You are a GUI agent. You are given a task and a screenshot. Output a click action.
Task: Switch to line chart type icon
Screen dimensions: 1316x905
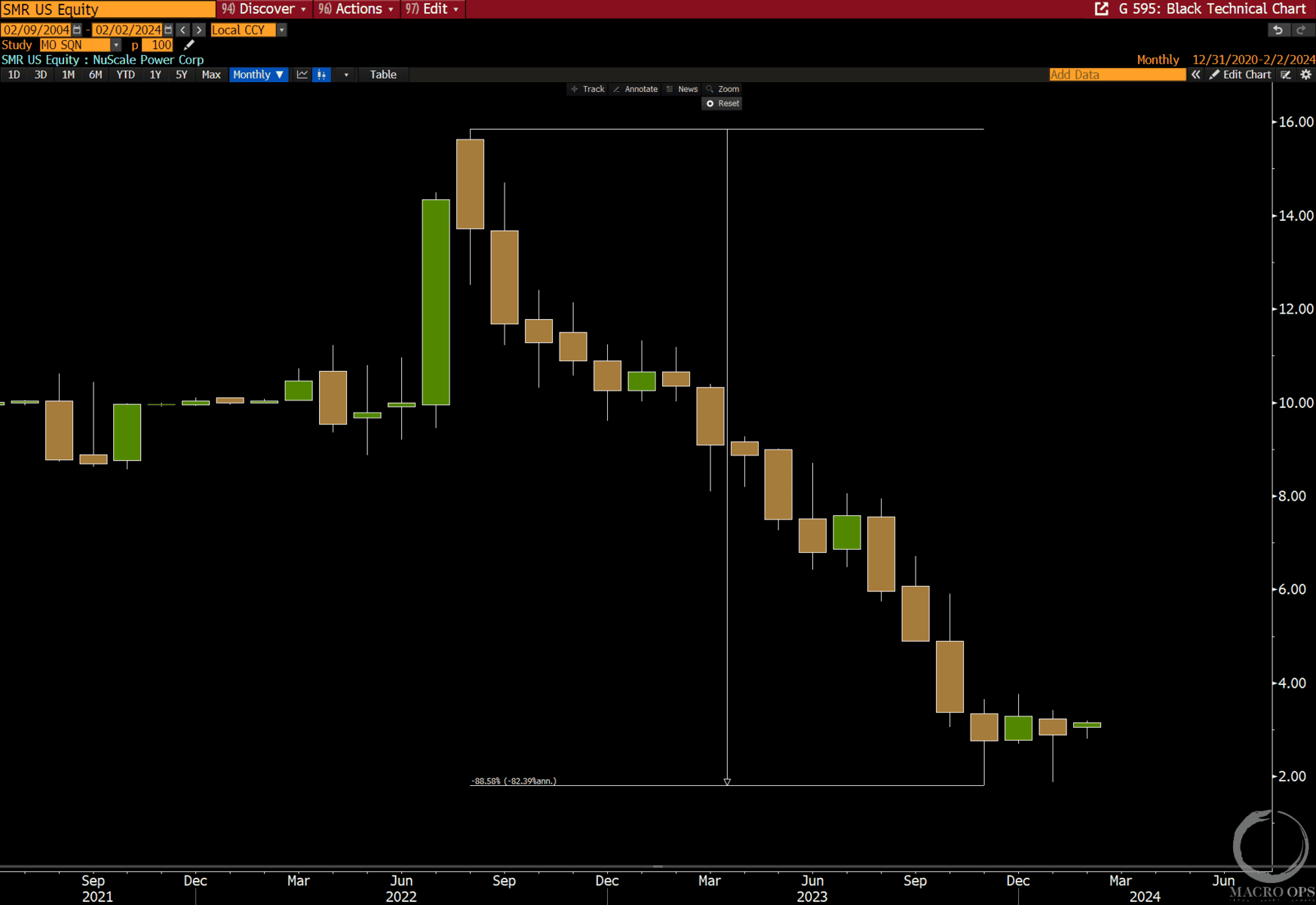302,75
